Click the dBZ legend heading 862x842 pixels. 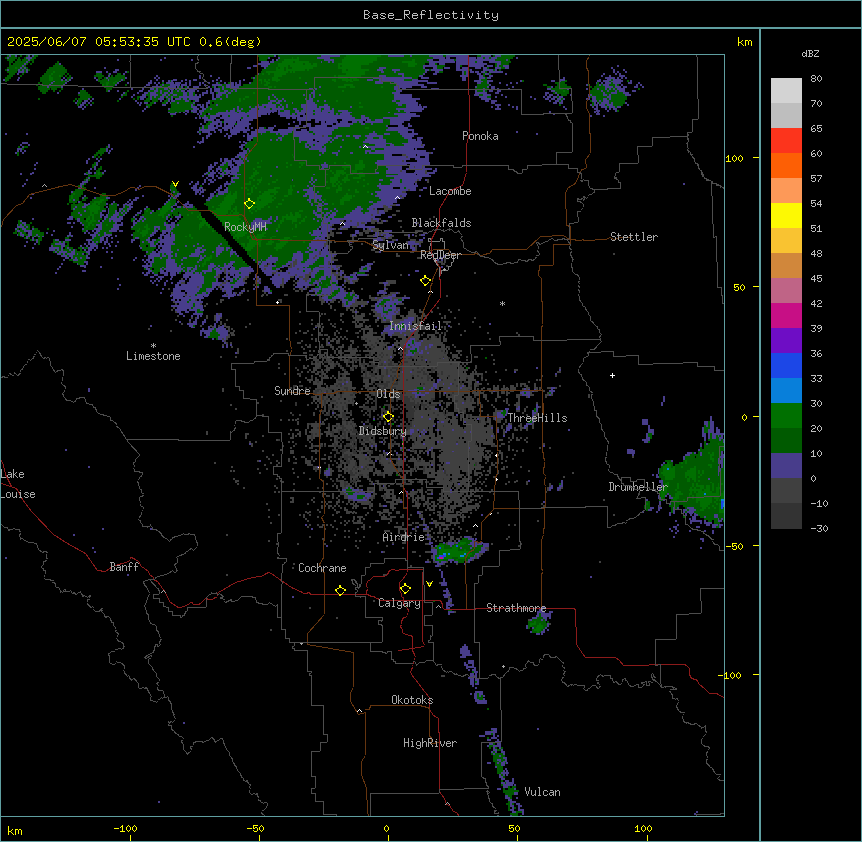click(810, 54)
